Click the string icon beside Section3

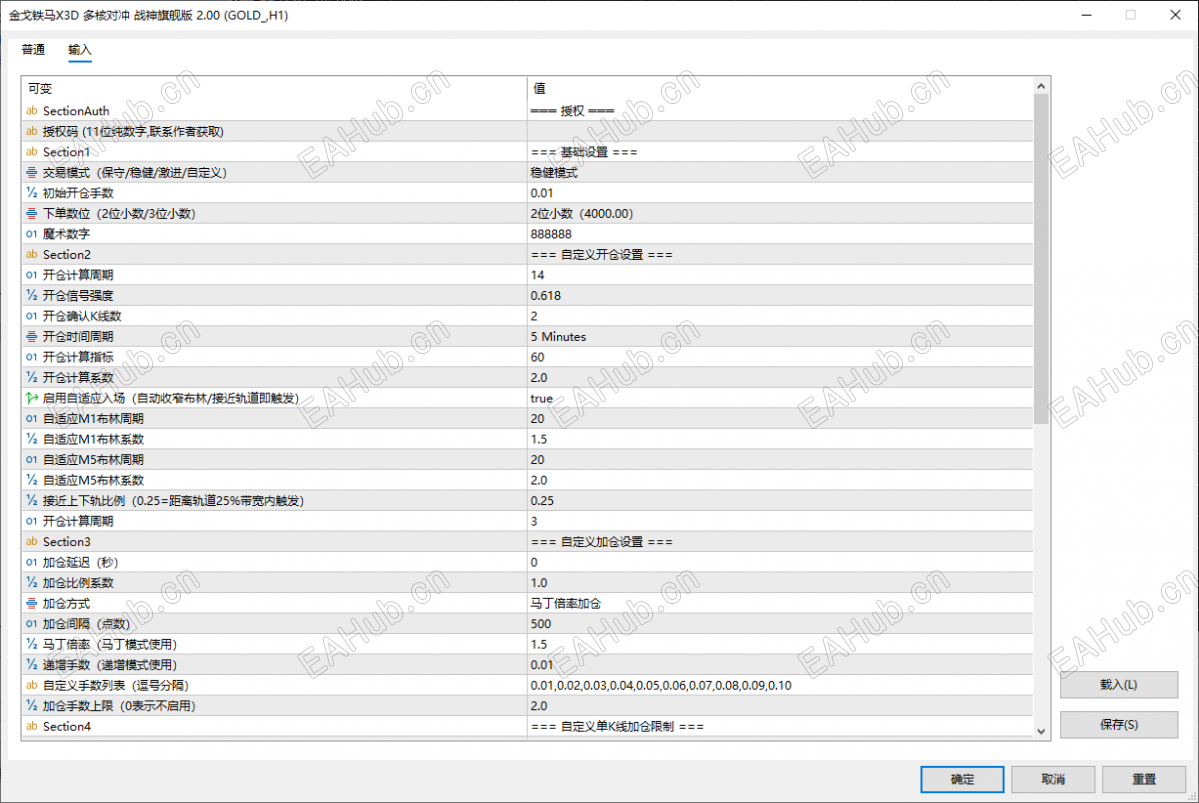coord(31,541)
